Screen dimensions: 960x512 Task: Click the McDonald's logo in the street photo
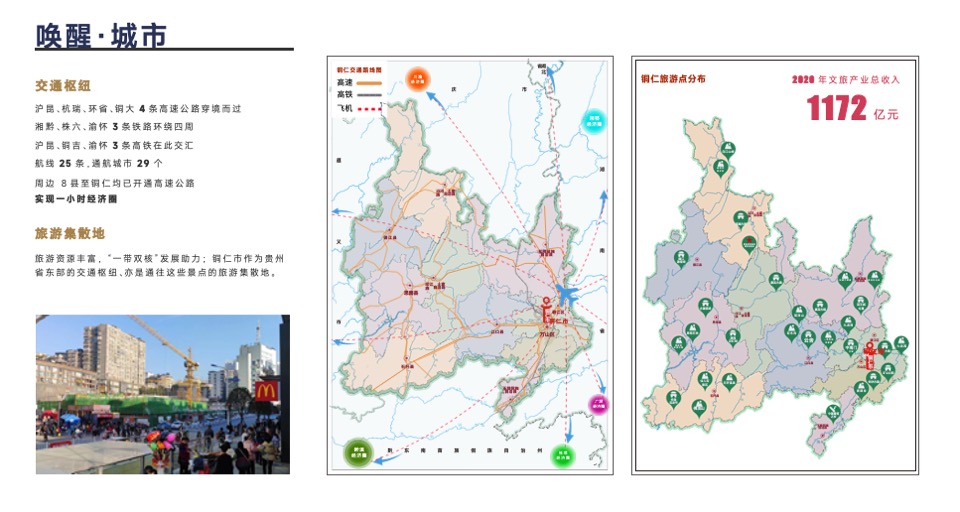267,390
